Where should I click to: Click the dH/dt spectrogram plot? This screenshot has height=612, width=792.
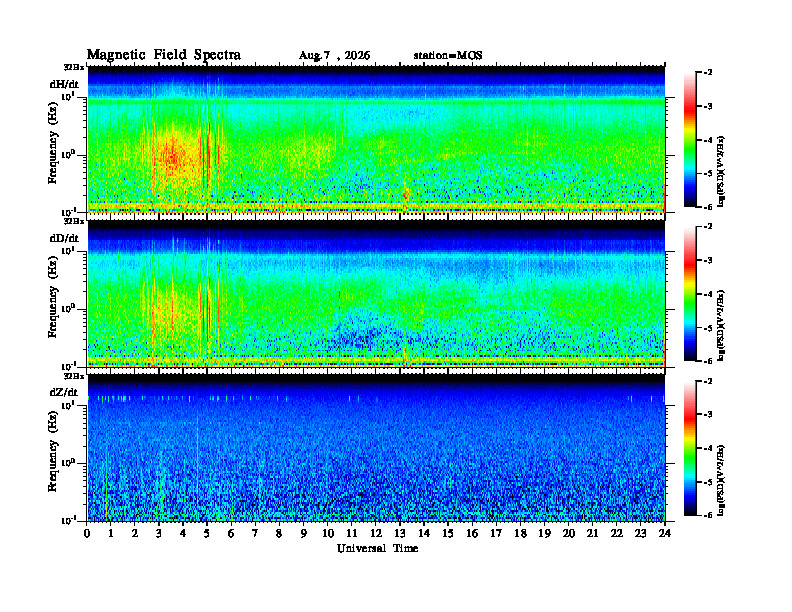point(376,139)
